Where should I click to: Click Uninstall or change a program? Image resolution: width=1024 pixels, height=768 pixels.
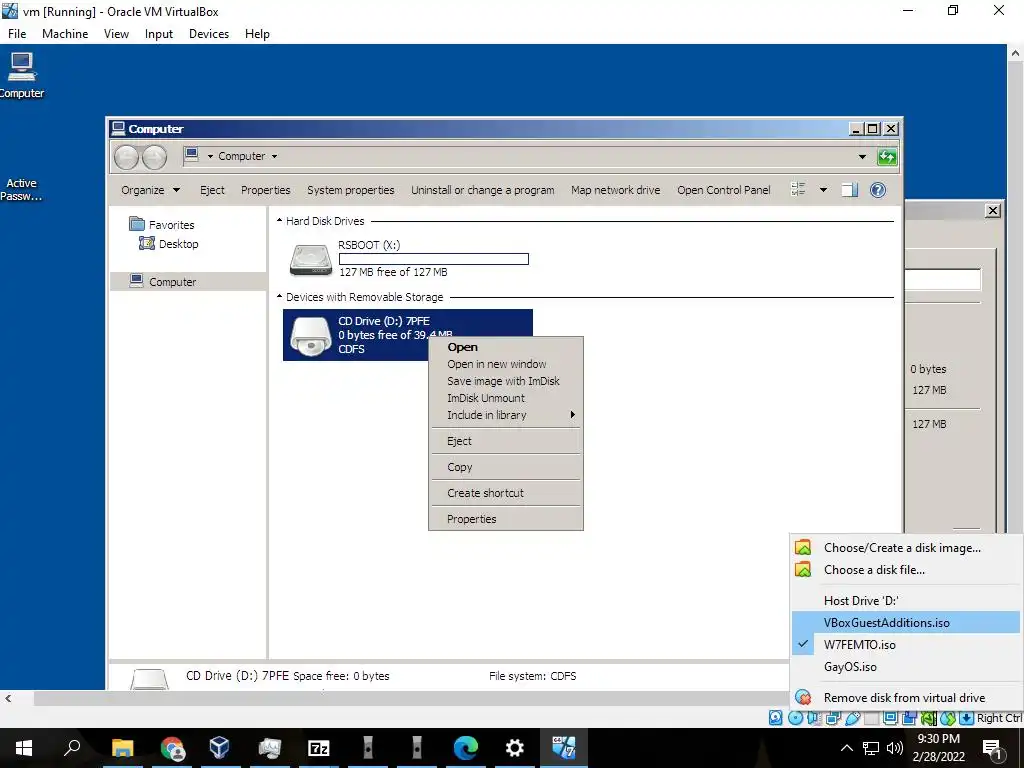483,190
